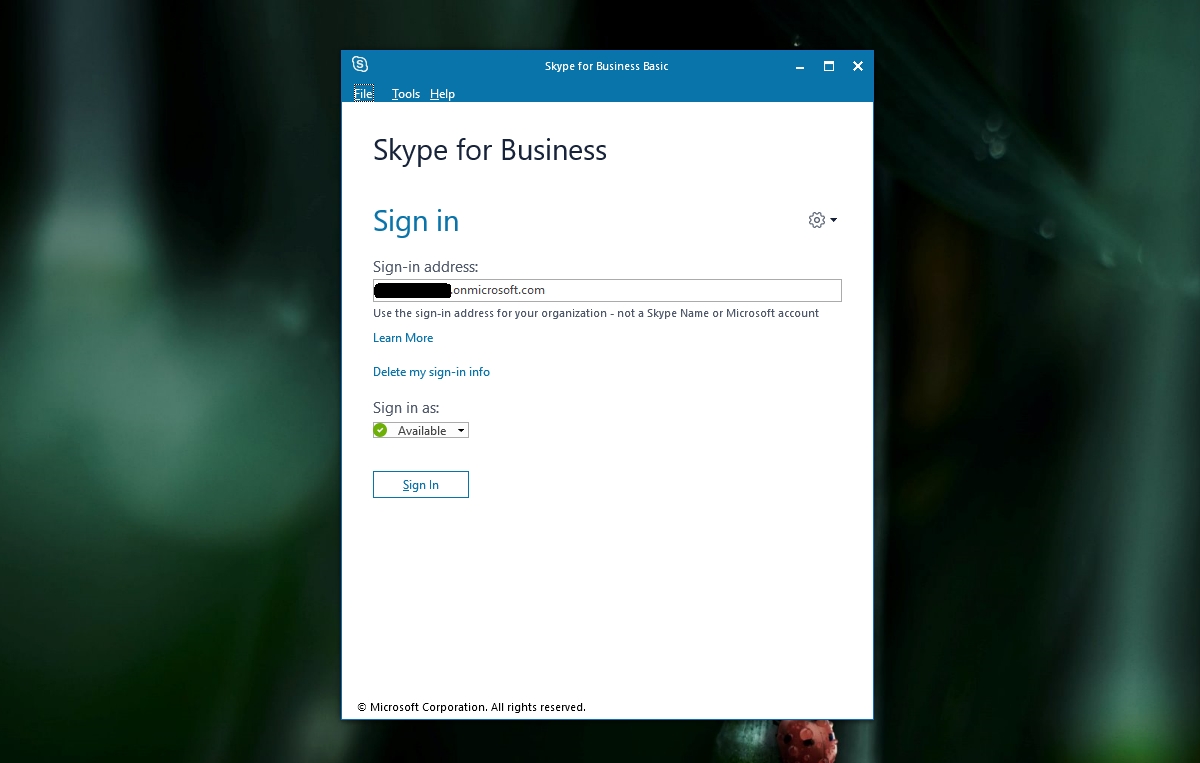This screenshot has height=763, width=1200.
Task: Click the blue 'Sign in' heading
Action: click(x=416, y=221)
